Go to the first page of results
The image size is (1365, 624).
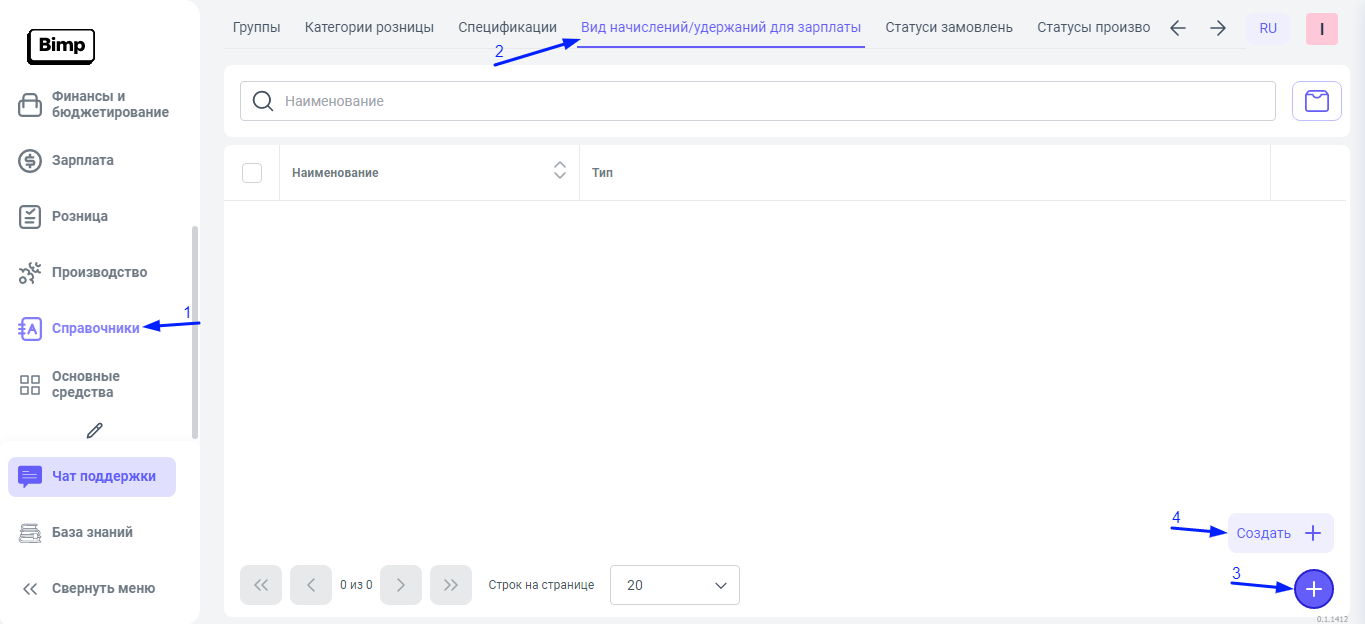pos(261,585)
